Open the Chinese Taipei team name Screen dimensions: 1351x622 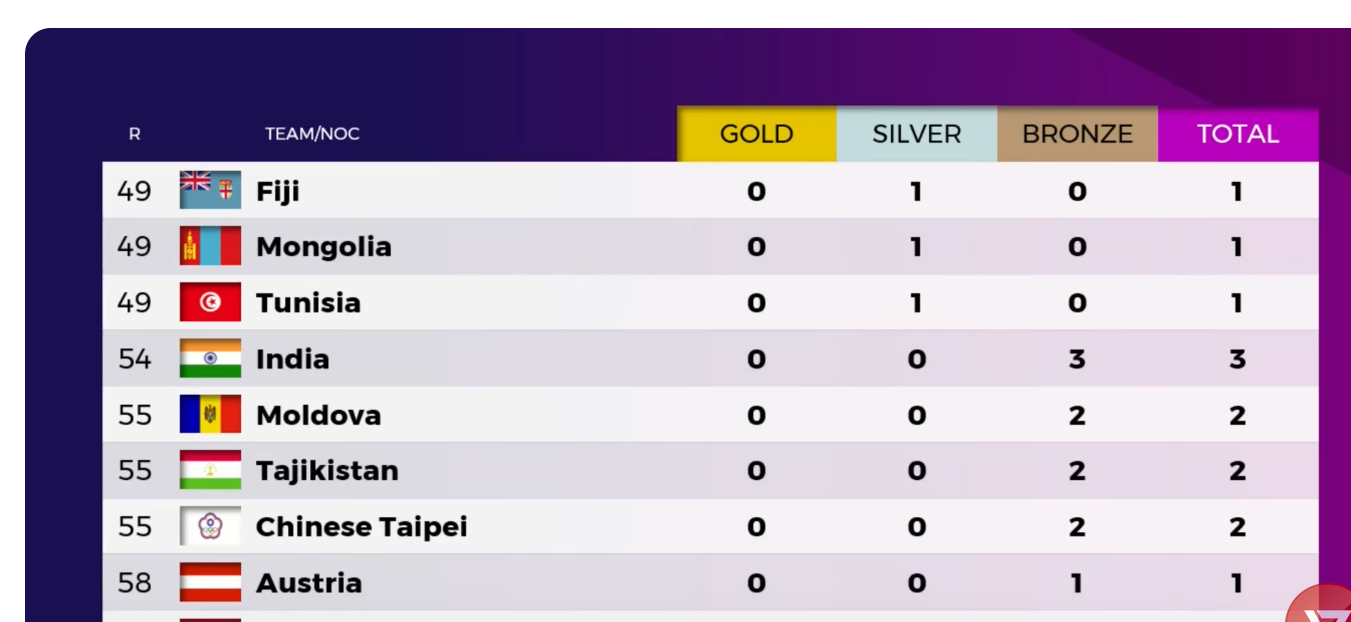coord(362,527)
